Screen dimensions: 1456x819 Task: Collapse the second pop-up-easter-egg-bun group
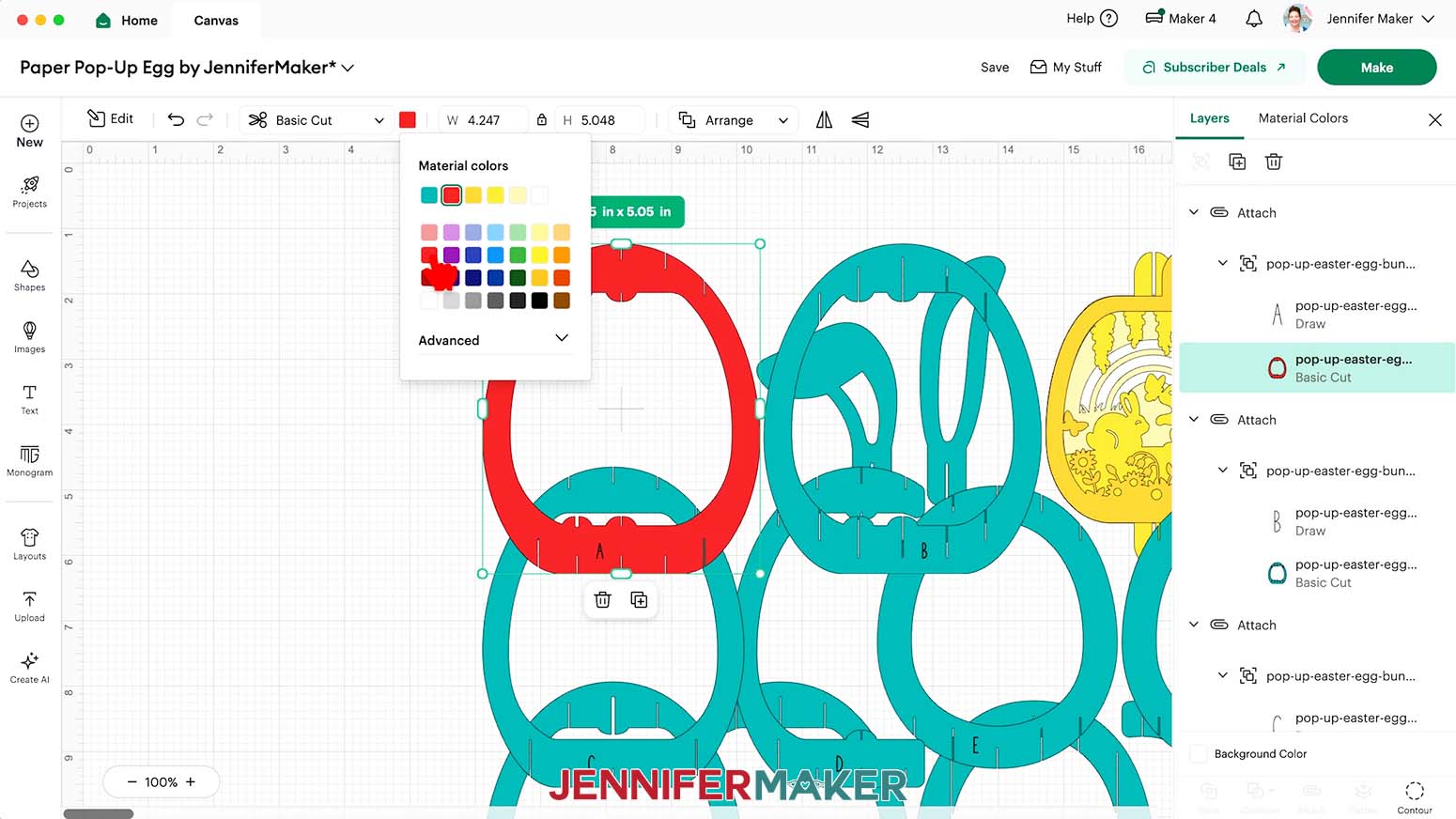1222,470
